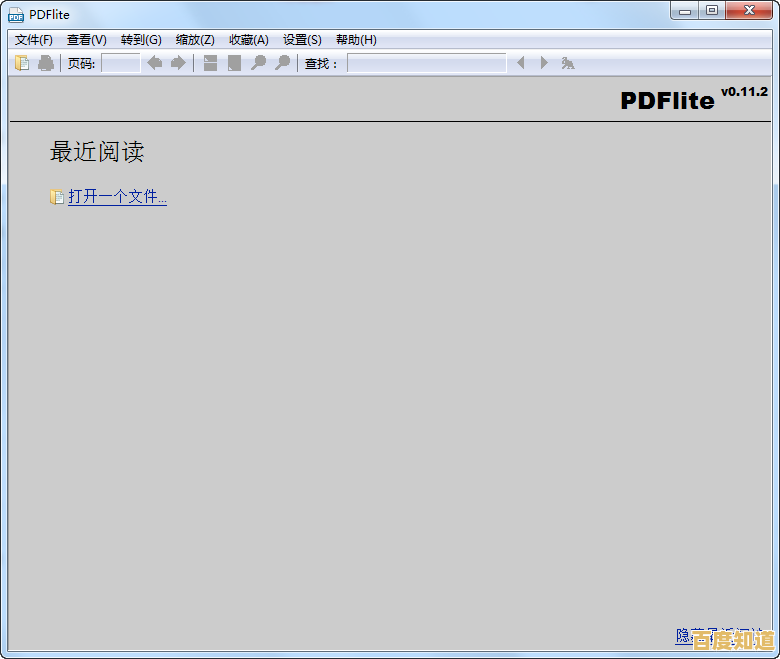Screen dimensions: 780x659
Task: Open the 帮助(H) menu
Action: (x=356, y=40)
